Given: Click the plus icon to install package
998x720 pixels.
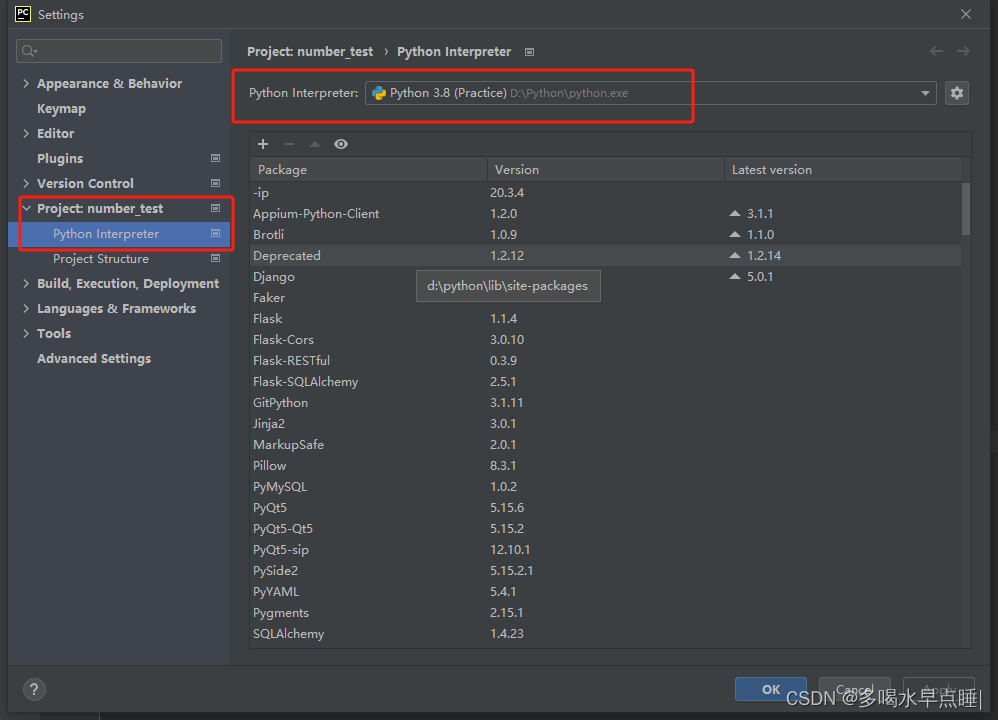Looking at the screenshot, I should point(263,144).
